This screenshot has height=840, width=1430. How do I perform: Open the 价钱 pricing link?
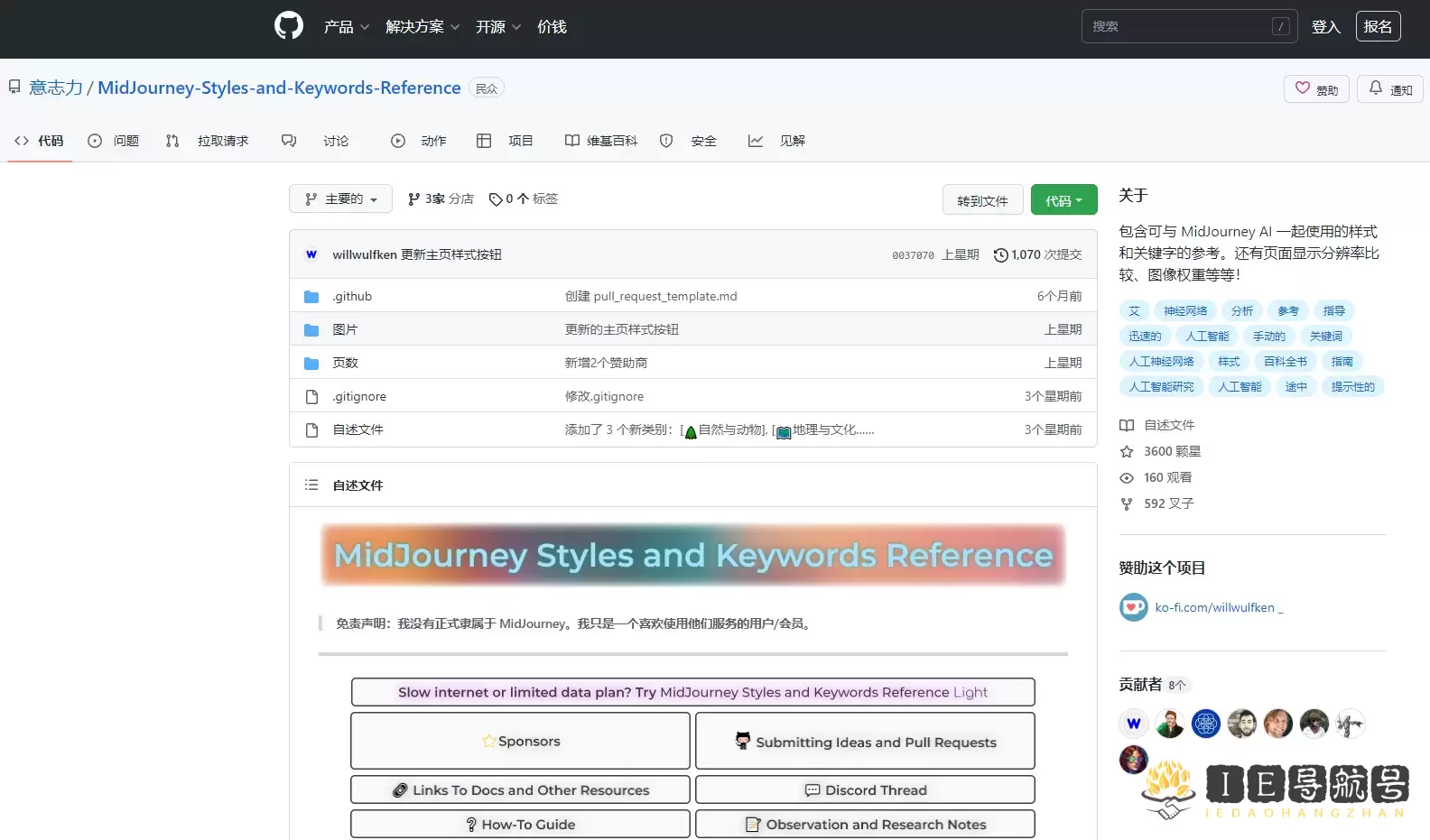tap(552, 27)
